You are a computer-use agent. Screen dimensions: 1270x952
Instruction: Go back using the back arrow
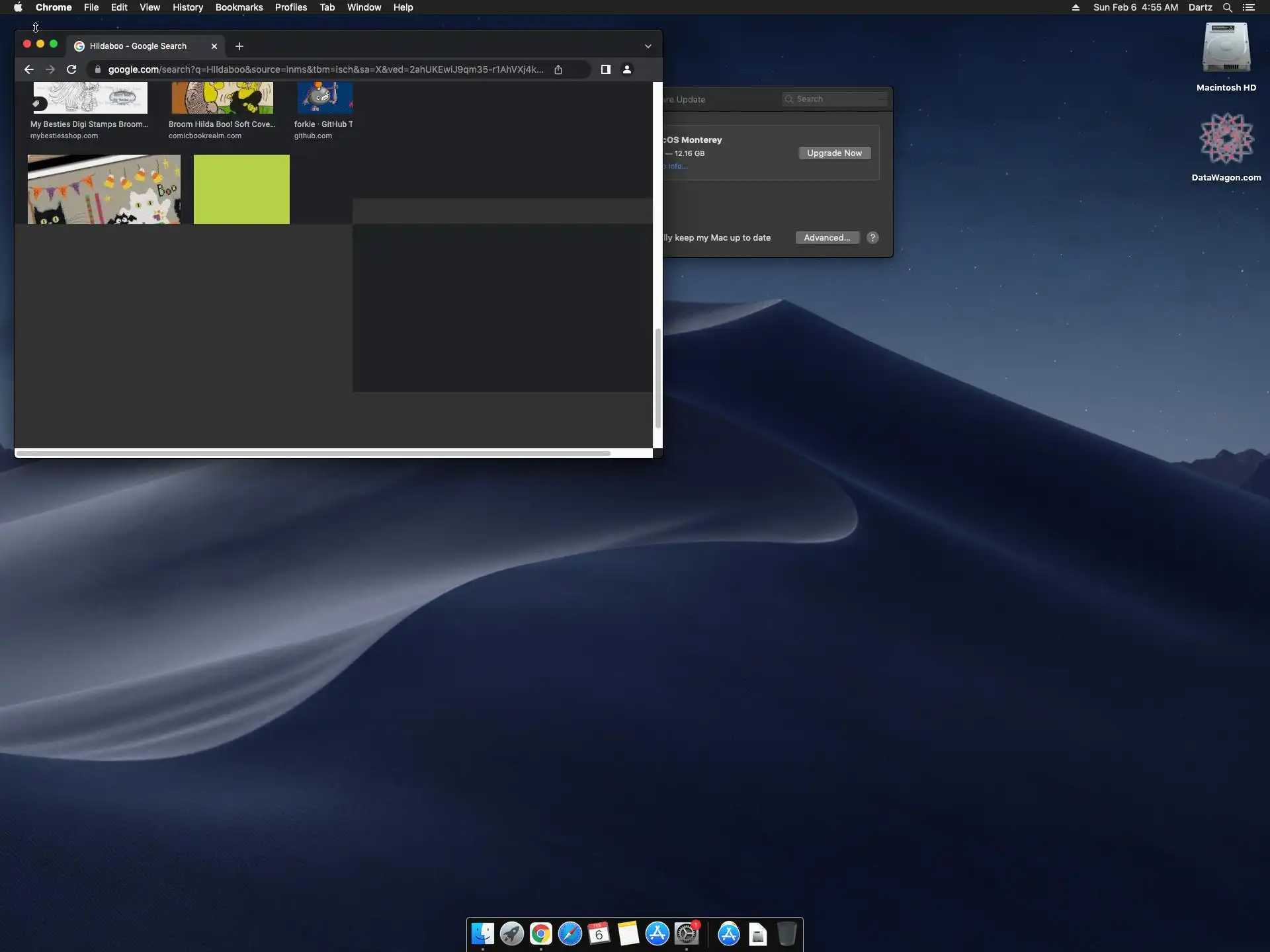[28, 69]
